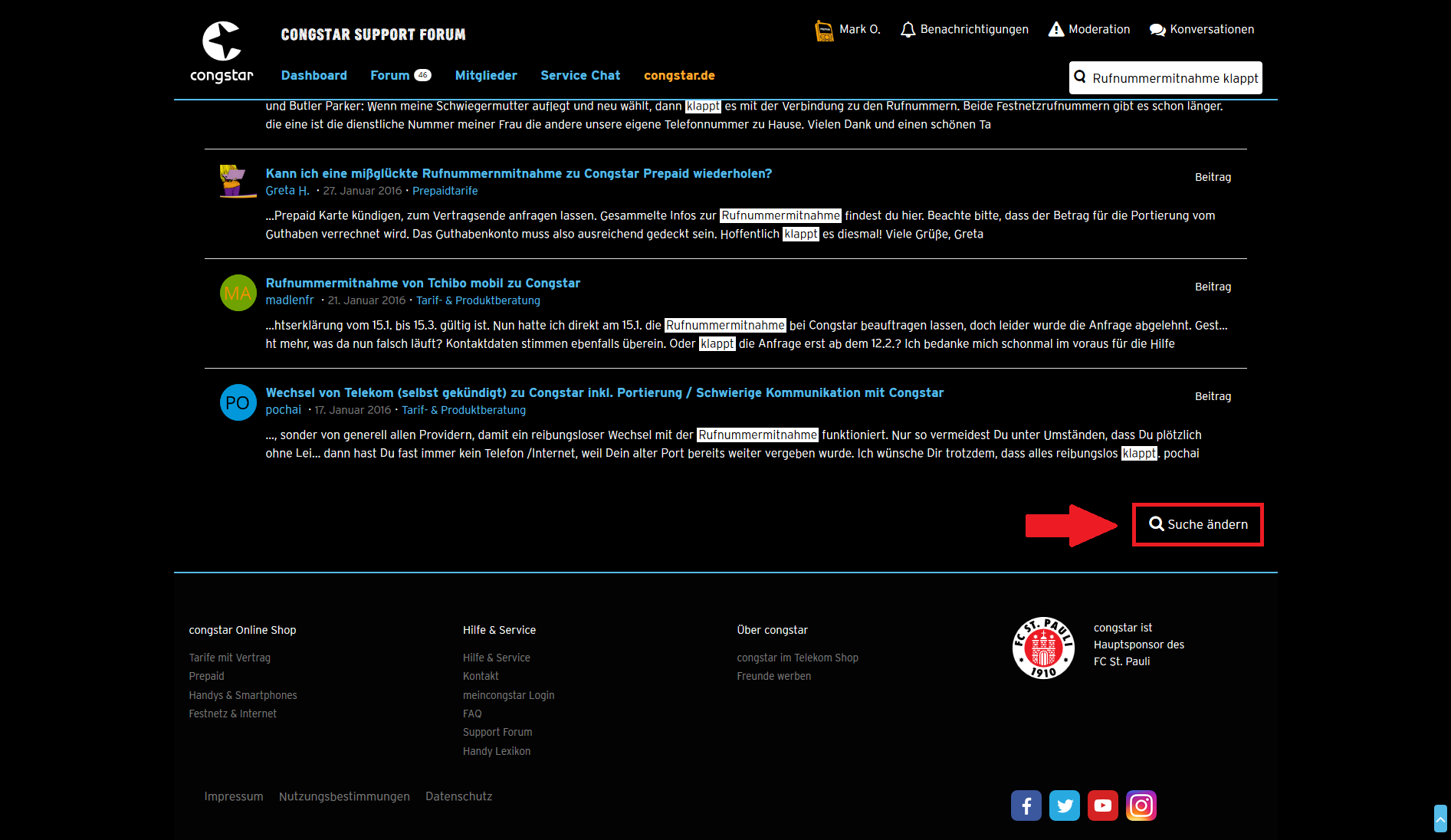Click the FC St. Pauli logo
This screenshot has width=1451, height=840.
coord(1043,648)
